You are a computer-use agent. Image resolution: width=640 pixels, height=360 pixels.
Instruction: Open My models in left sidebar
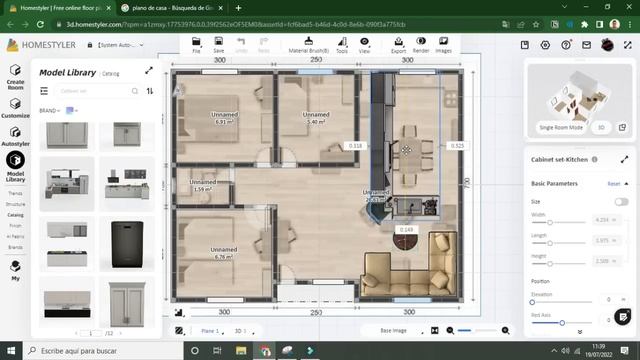16,271
